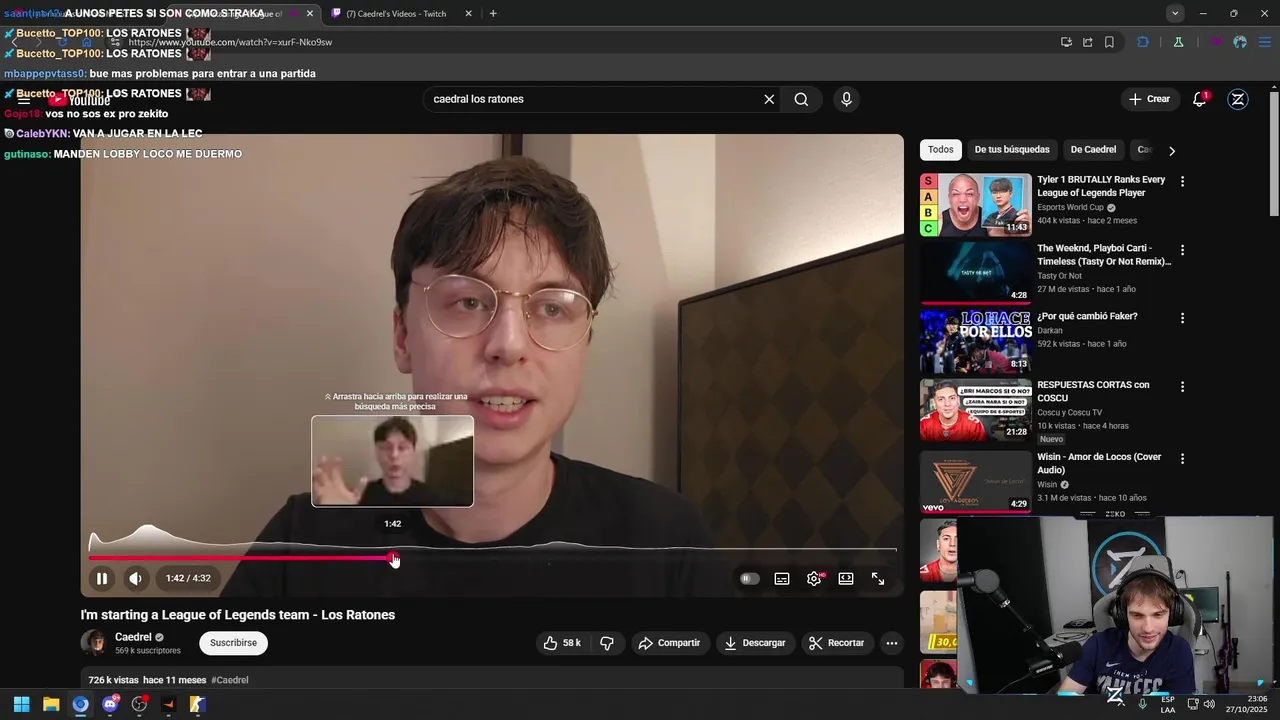Image resolution: width=1280 pixels, height=720 pixels.
Task: Open options for The Weeknd Timeless video
Action: point(1182,250)
